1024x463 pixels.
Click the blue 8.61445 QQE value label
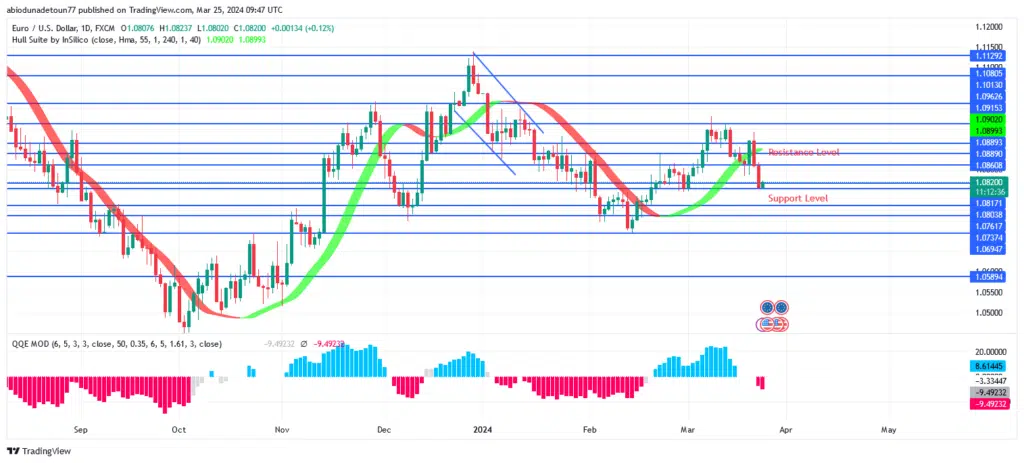click(x=986, y=369)
